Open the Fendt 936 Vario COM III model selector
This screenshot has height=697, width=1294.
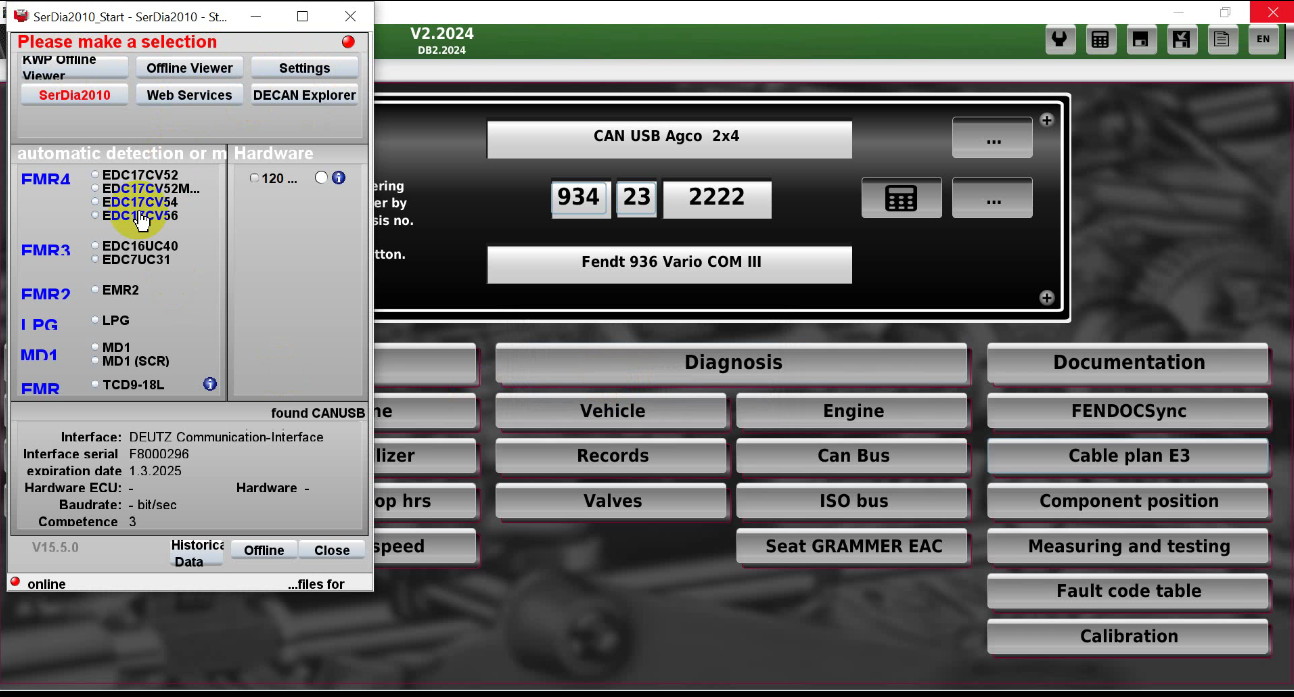point(669,264)
